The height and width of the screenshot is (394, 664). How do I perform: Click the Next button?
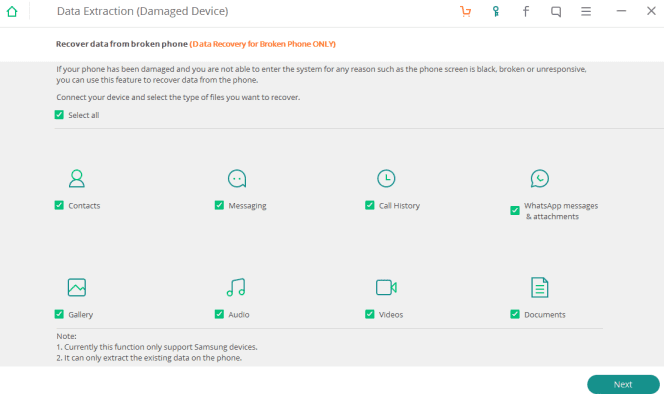pos(623,384)
